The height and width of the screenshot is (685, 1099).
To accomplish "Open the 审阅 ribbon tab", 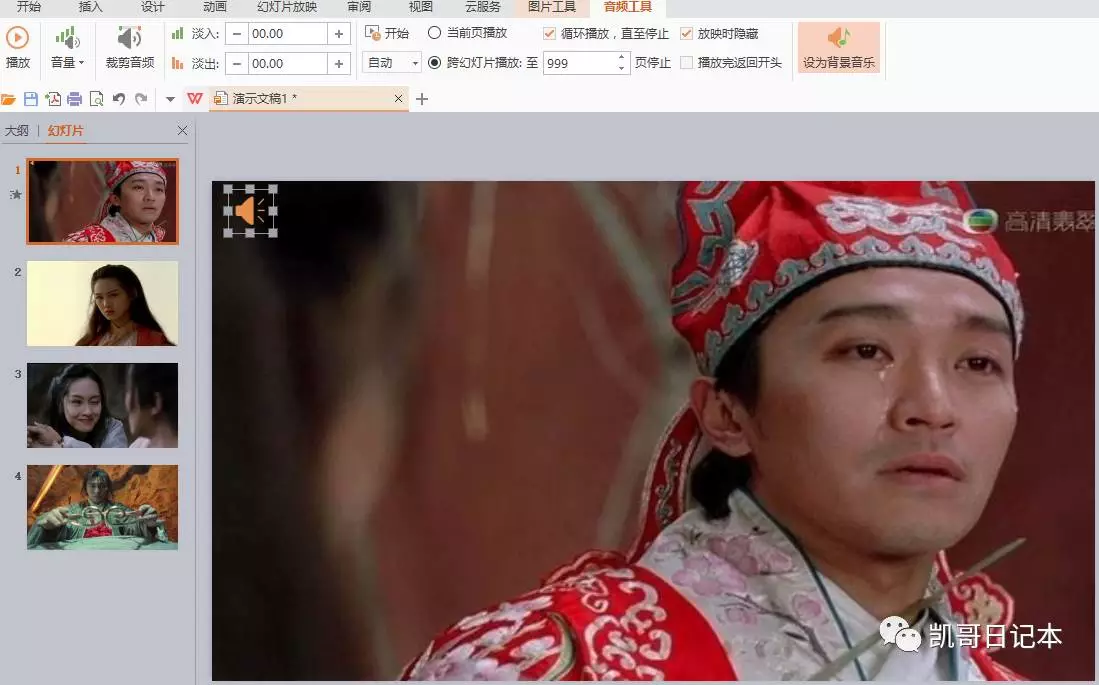I will [x=359, y=7].
